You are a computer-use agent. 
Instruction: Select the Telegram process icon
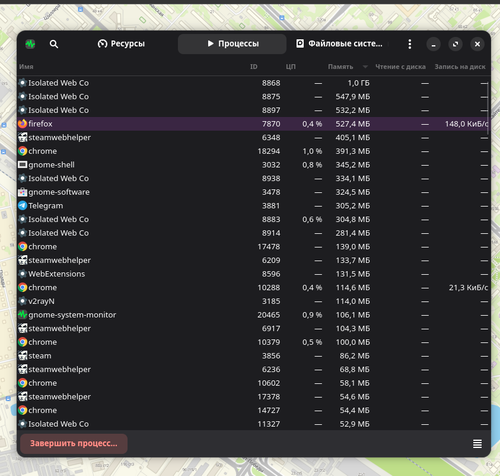click(x=22, y=206)
